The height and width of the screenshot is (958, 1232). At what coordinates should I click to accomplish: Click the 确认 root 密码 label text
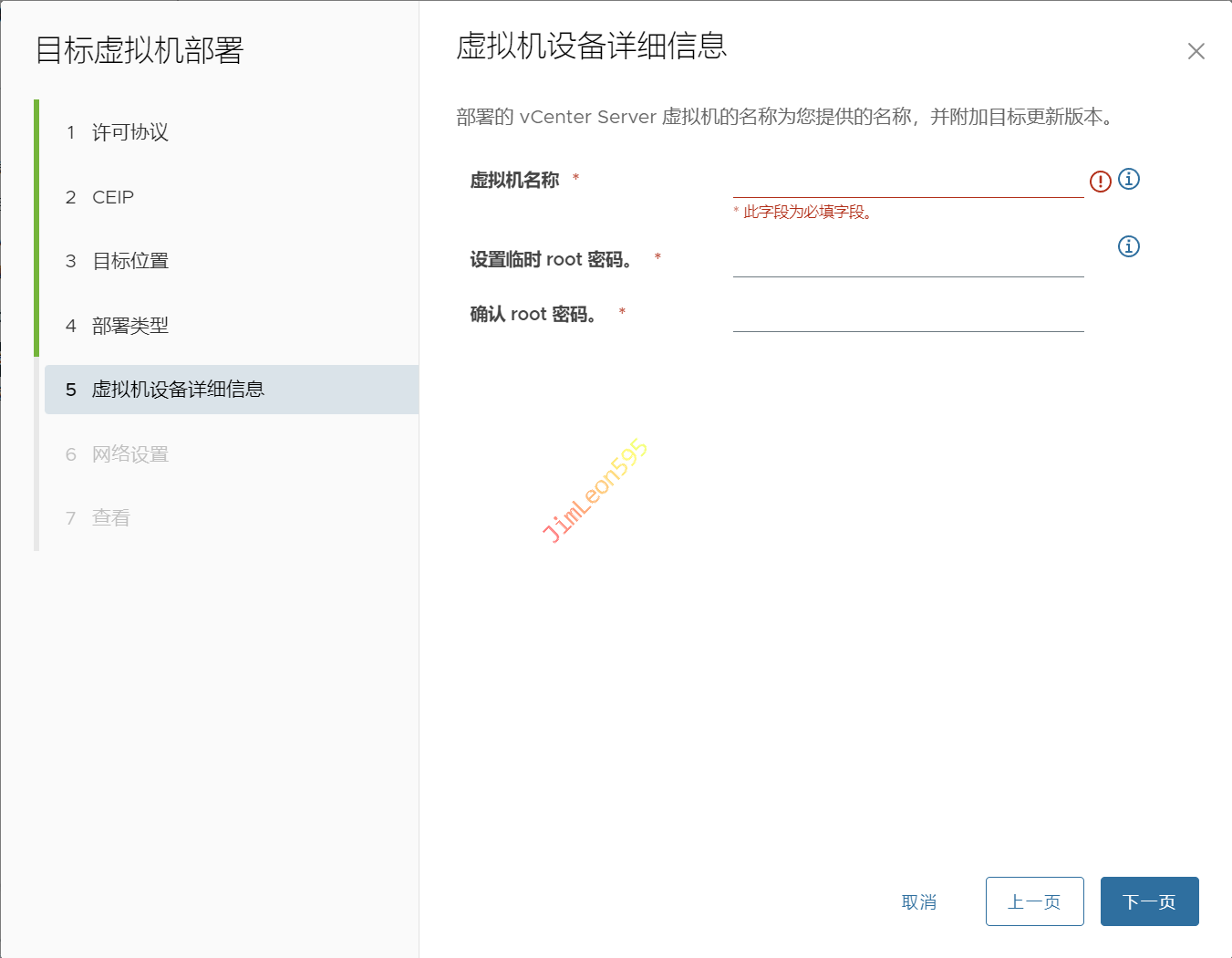pos(533,315)
